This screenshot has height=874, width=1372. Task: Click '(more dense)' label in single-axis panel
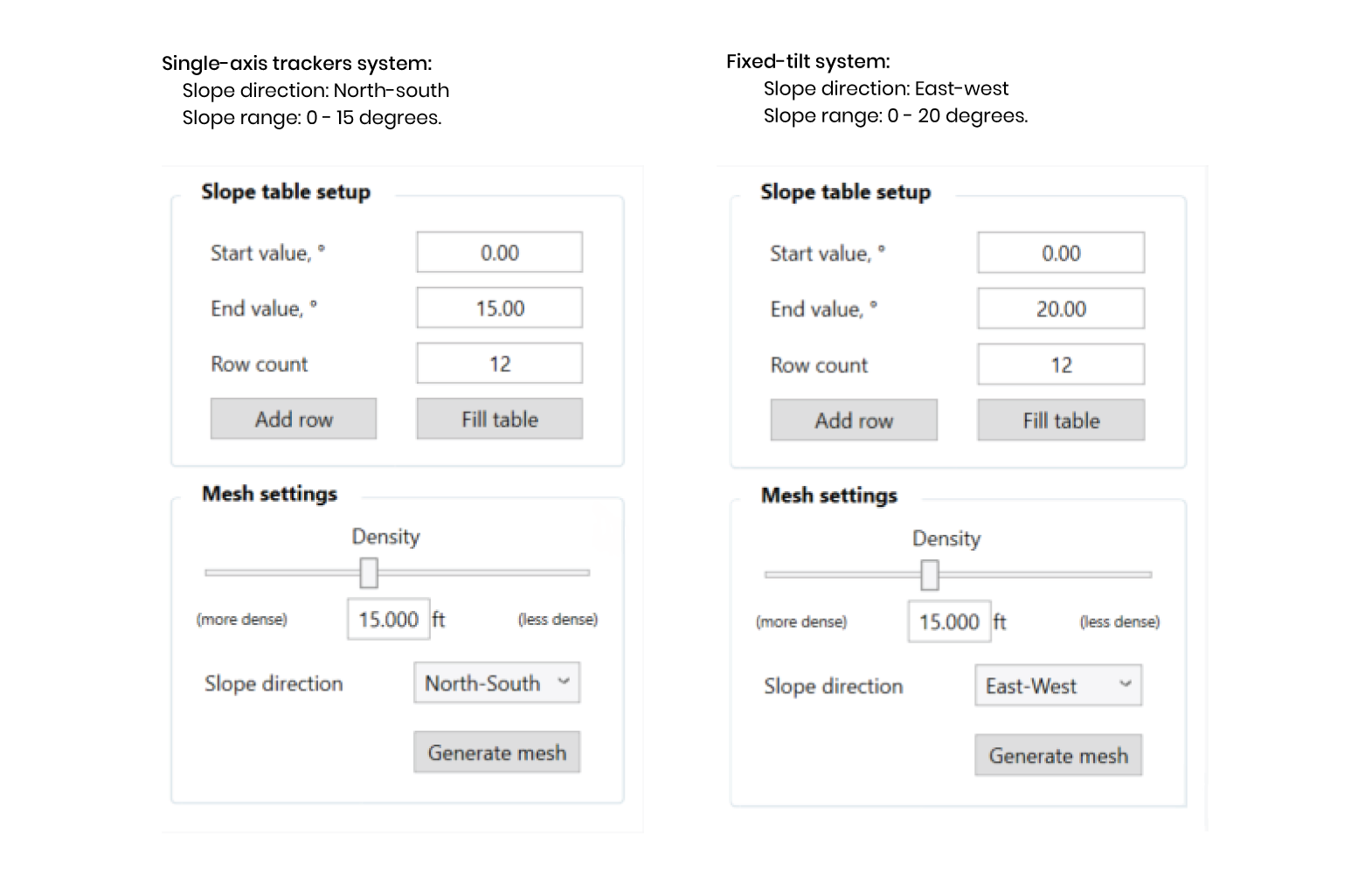242,619
